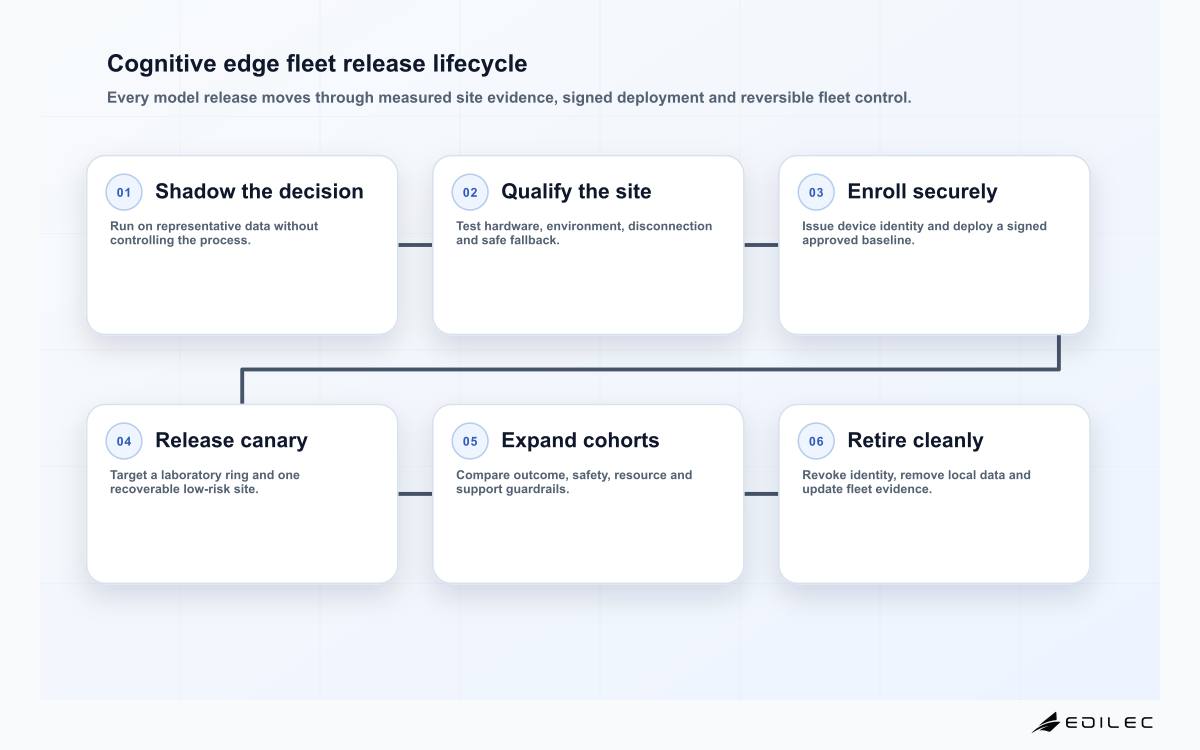Select the "Retire cleanly" heading

(x=915, y=440)
